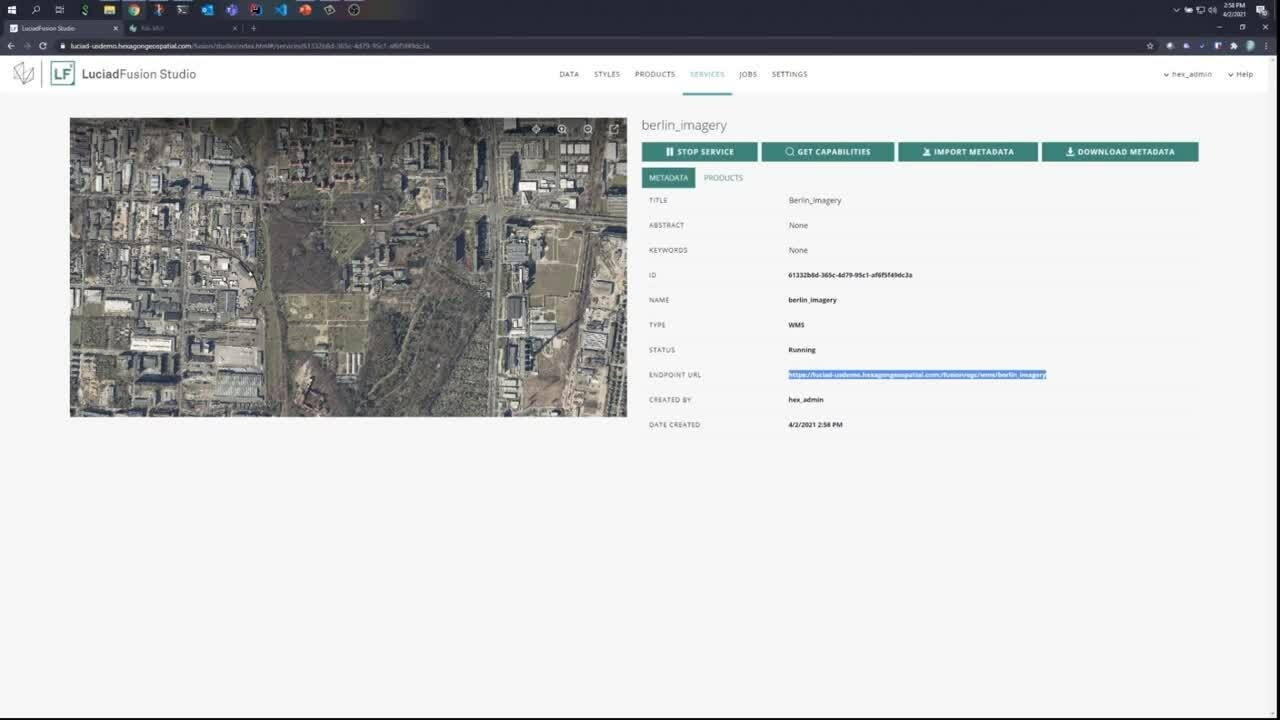Click the browser address bar

tap(600, 46)
